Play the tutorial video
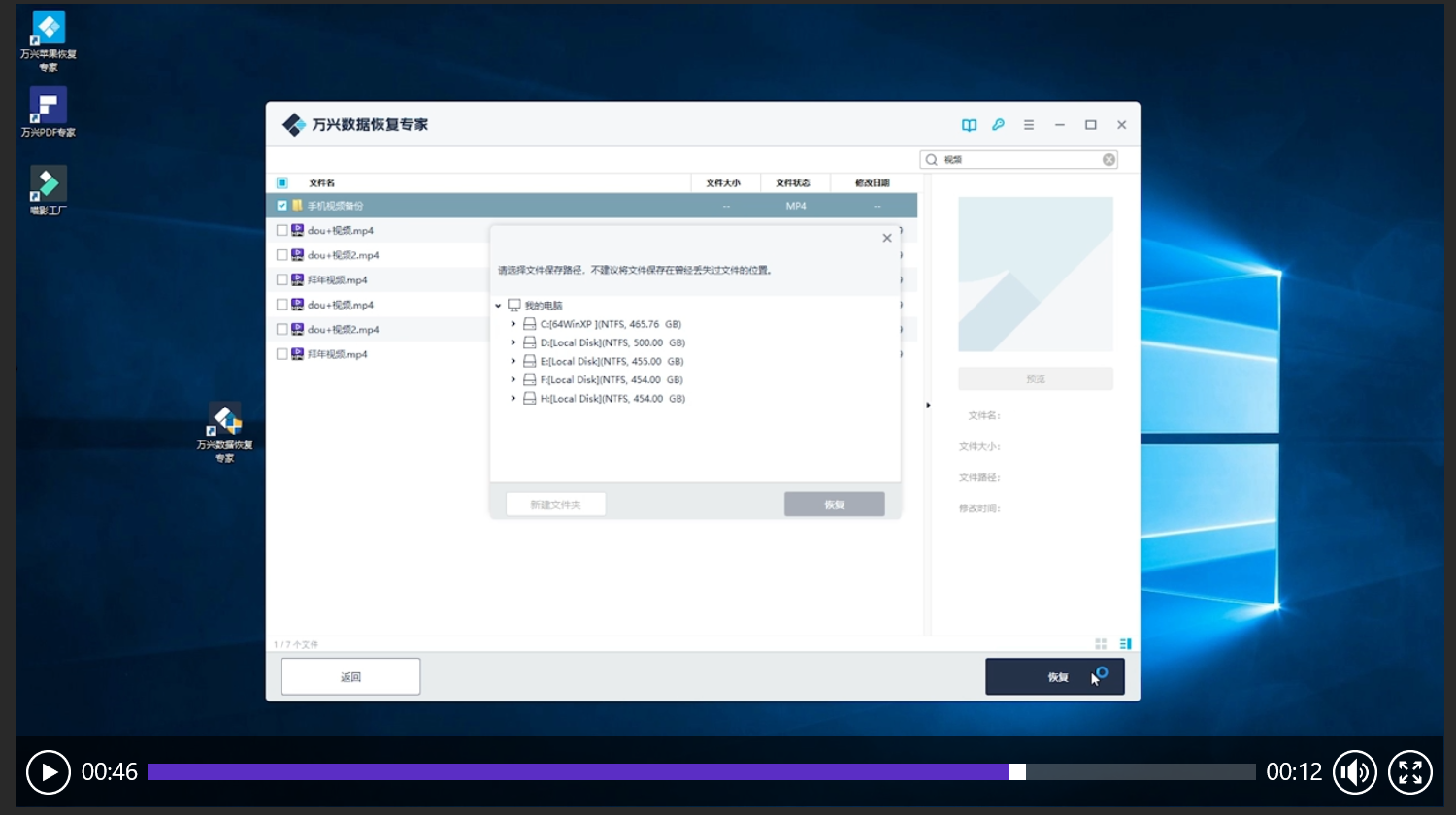 point(49,772)
